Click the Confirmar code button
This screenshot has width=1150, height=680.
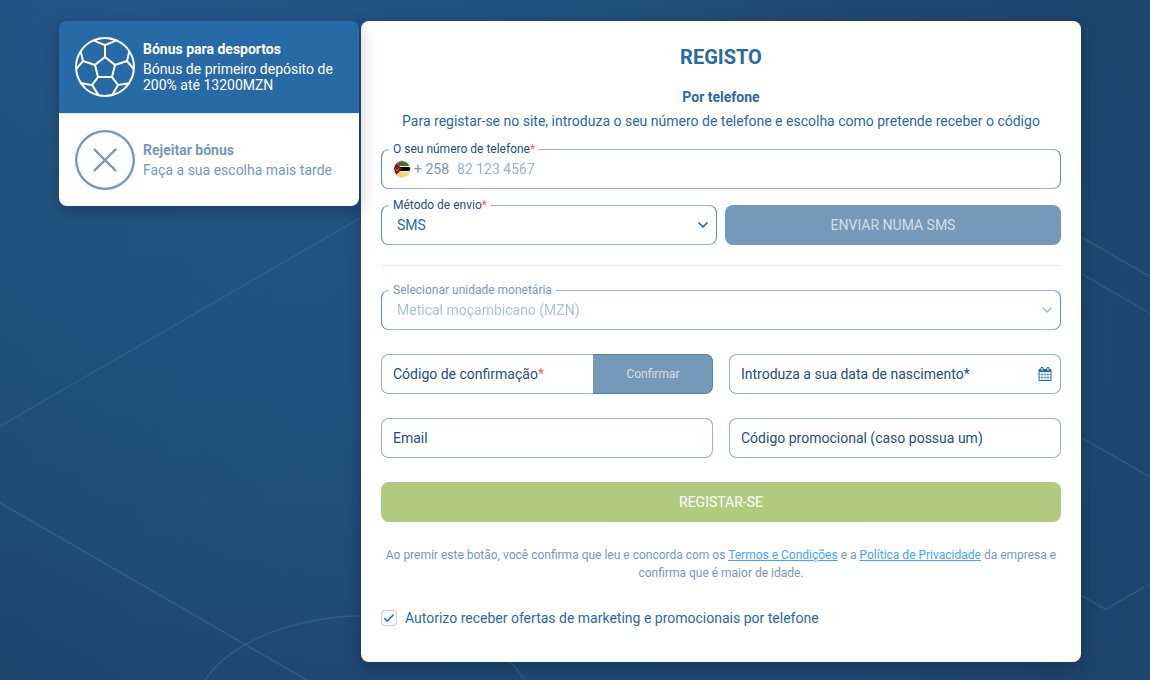click(653, 374)
